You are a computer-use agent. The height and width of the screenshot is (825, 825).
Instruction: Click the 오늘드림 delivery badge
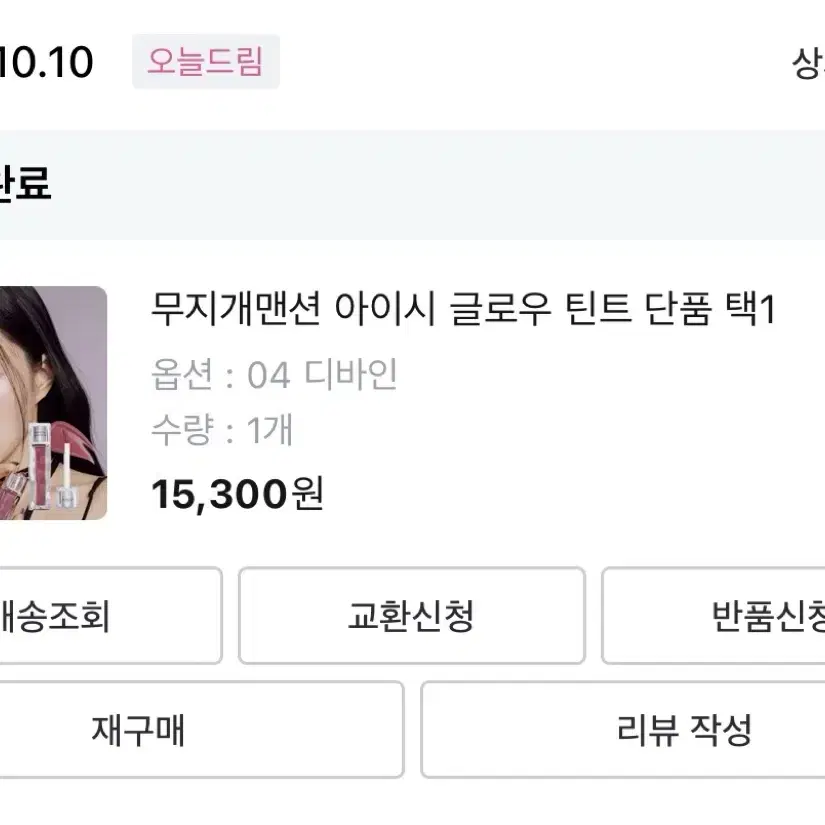[206, 62]
